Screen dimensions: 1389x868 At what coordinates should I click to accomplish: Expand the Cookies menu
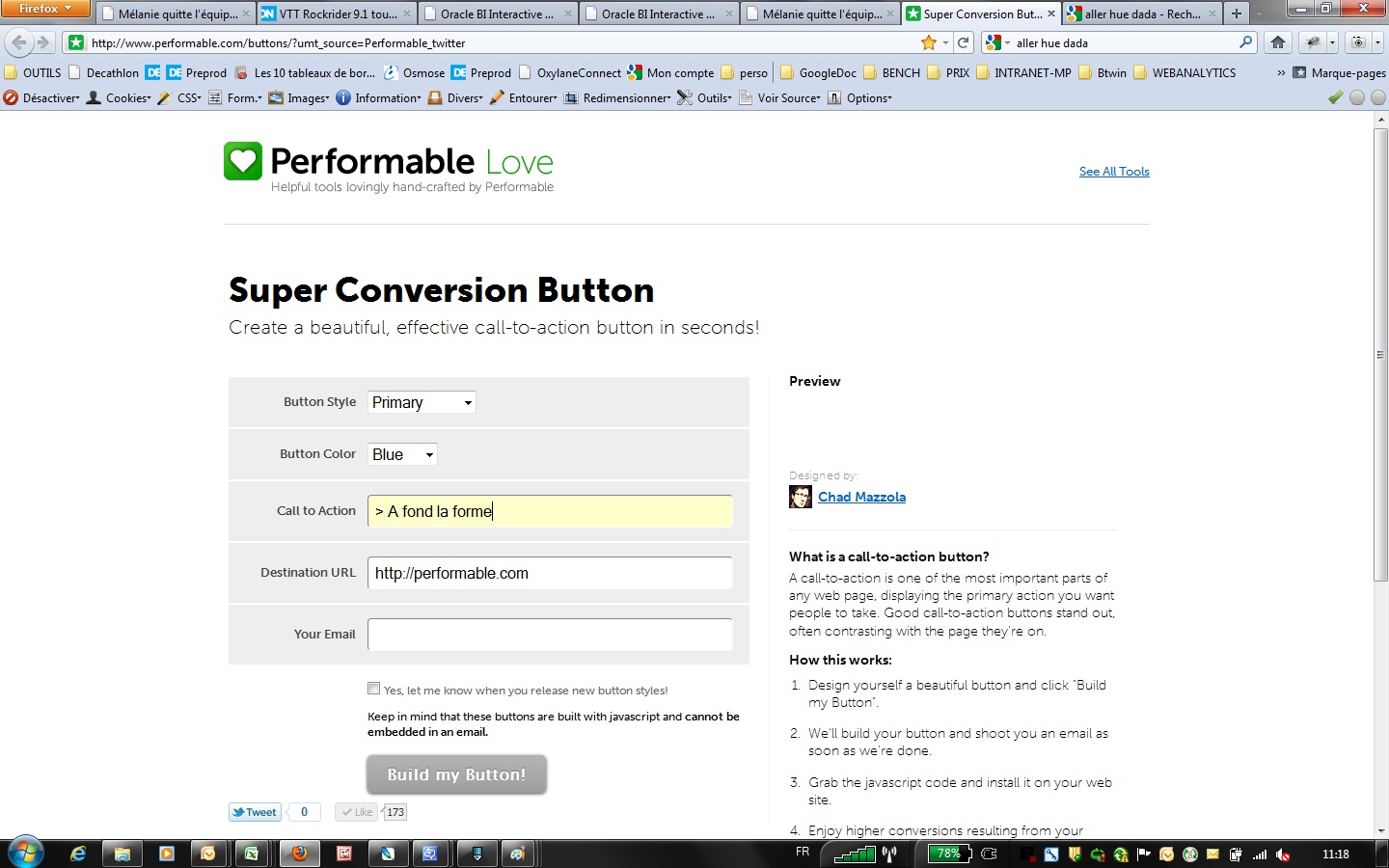pos(119,97)
